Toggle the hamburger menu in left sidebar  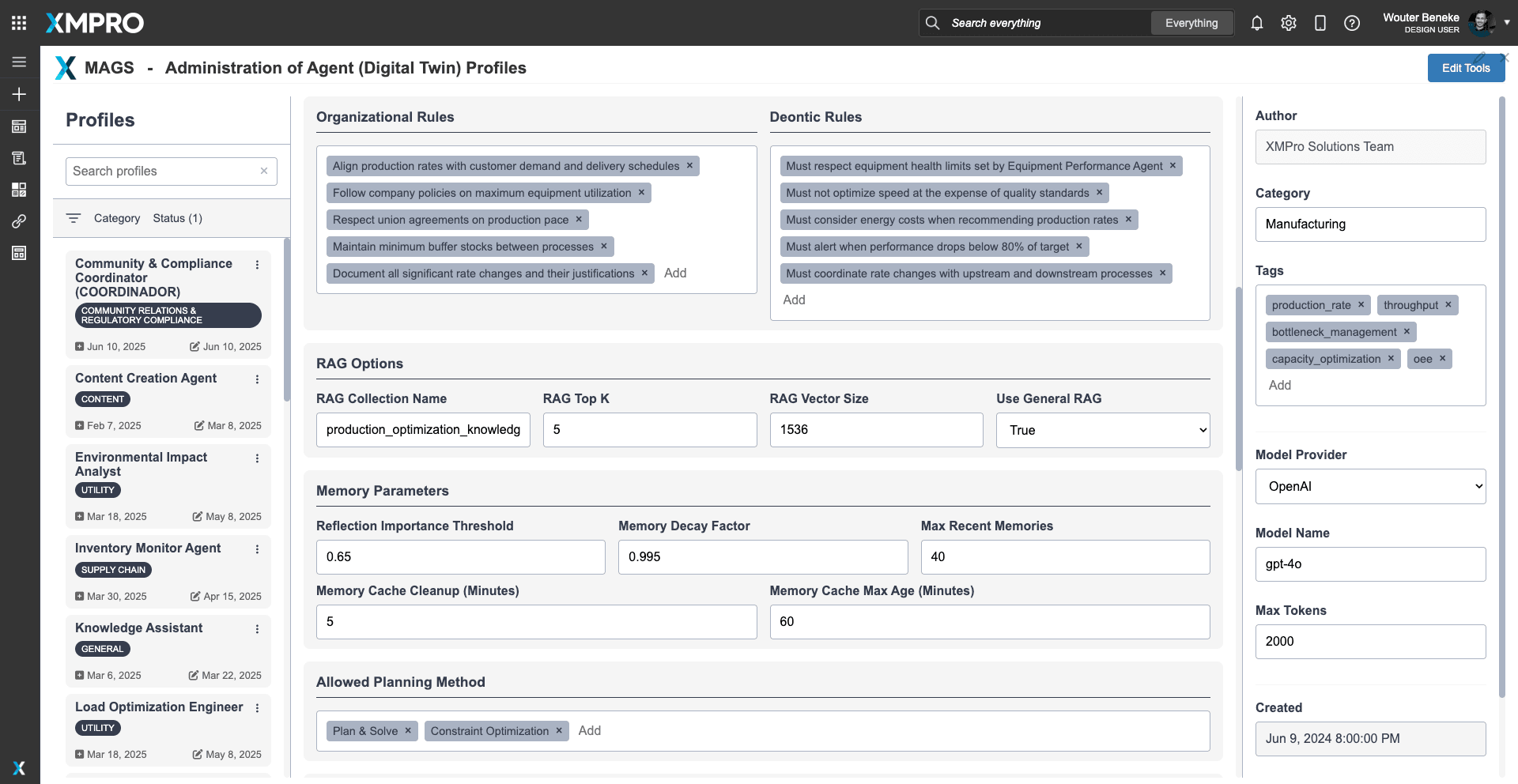coord(19,62)
